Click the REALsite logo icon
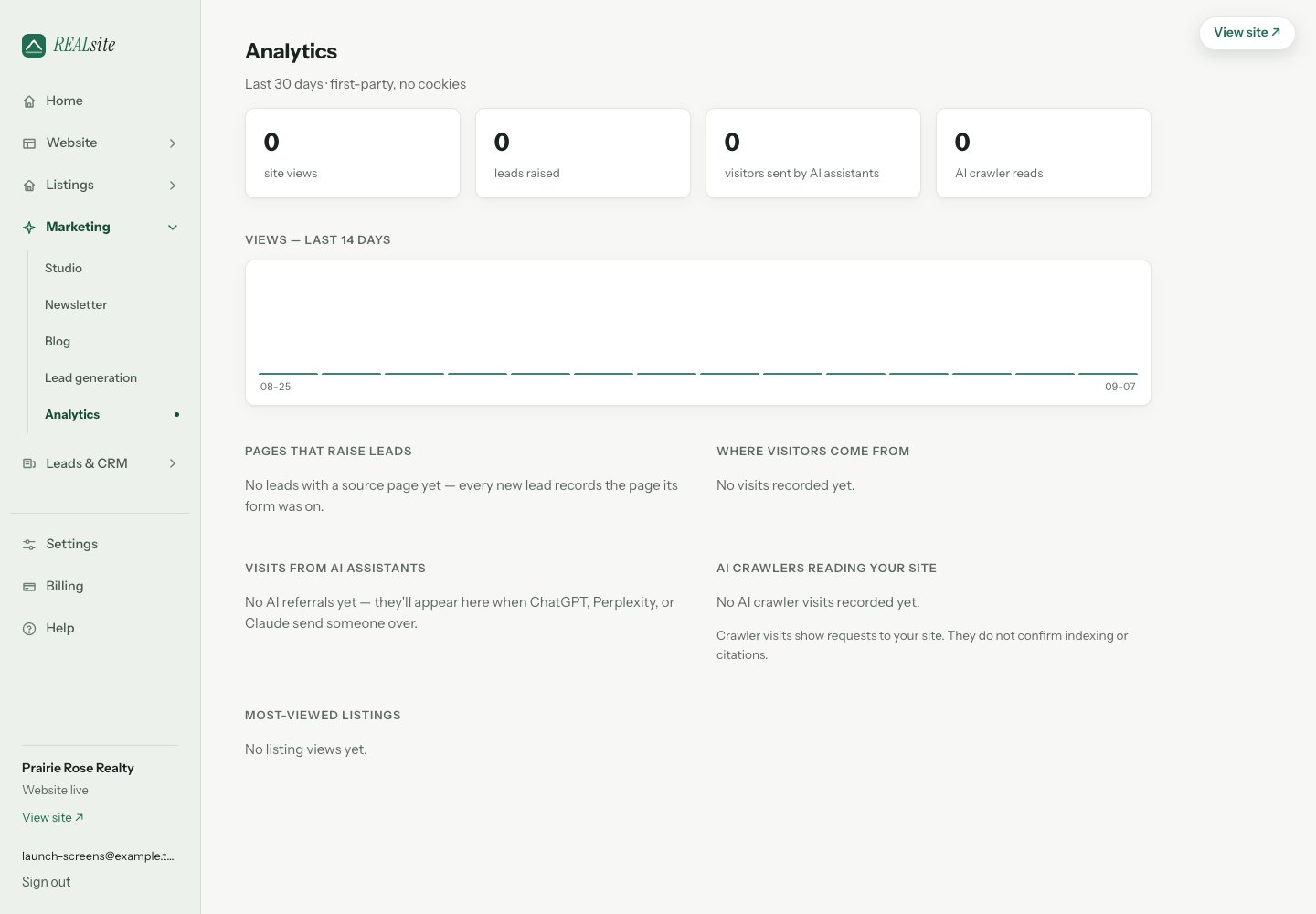1316x914 pixels. pyautogui.click(x=34, y=46)
